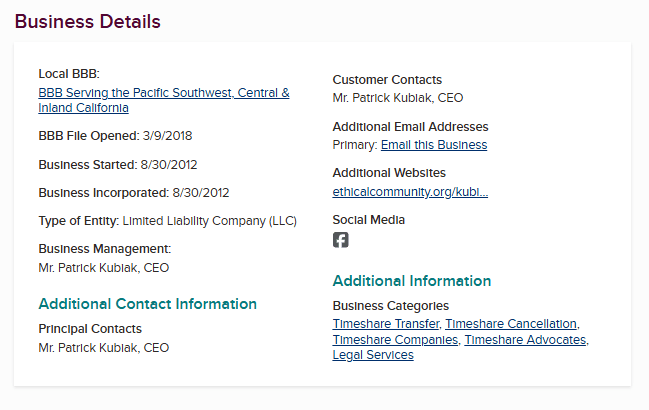
Task: Open the Legal Services category link
Action: coord(373,355)
